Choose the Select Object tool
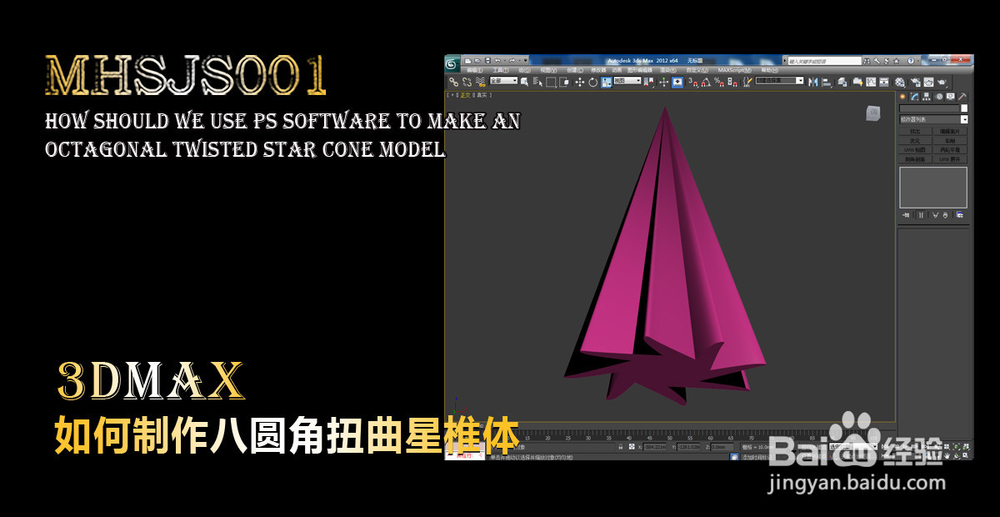This screenshot has width=1000, height=517. 524,82
